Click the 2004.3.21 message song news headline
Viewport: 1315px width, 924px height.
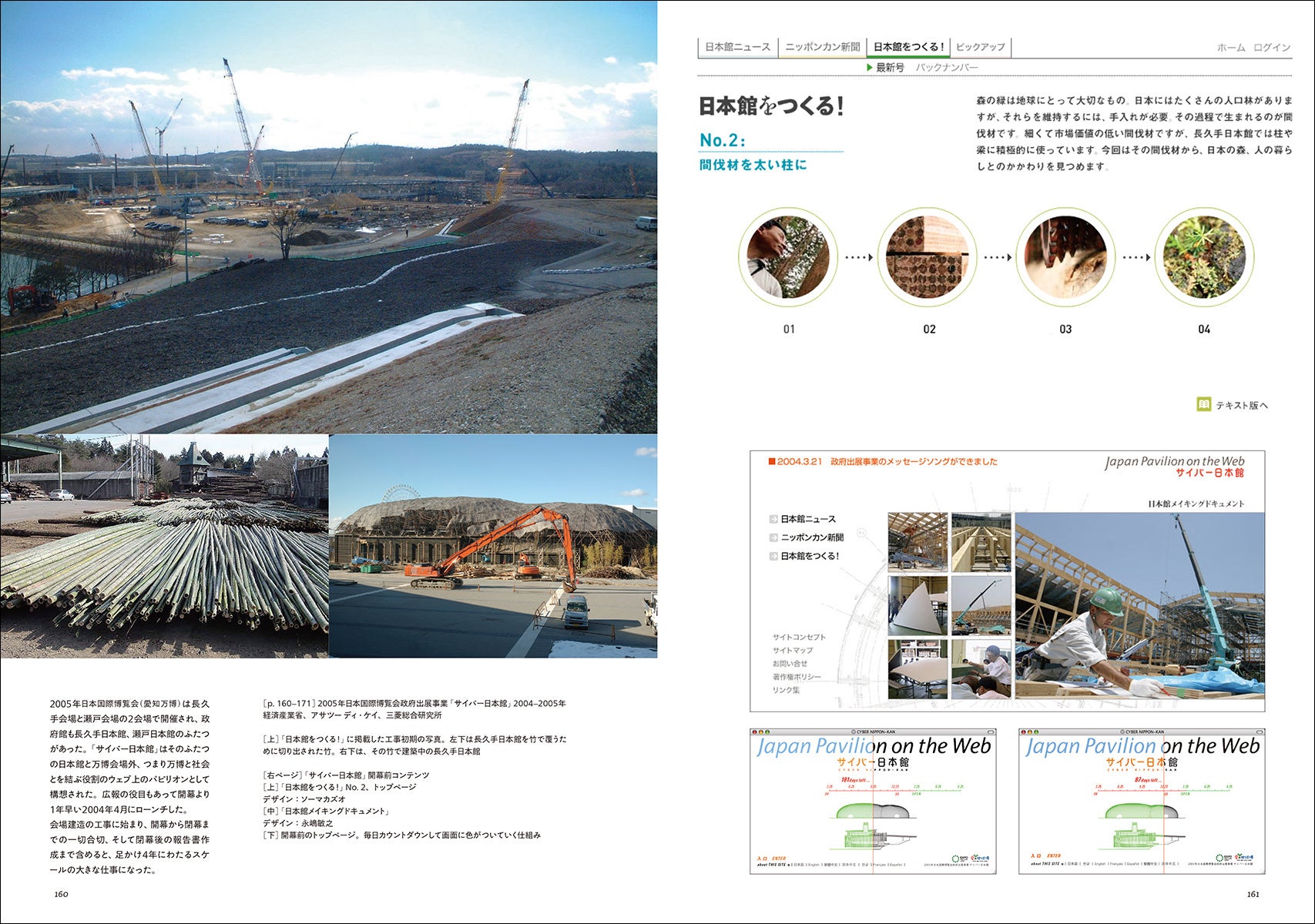click(x=883, y=462)
